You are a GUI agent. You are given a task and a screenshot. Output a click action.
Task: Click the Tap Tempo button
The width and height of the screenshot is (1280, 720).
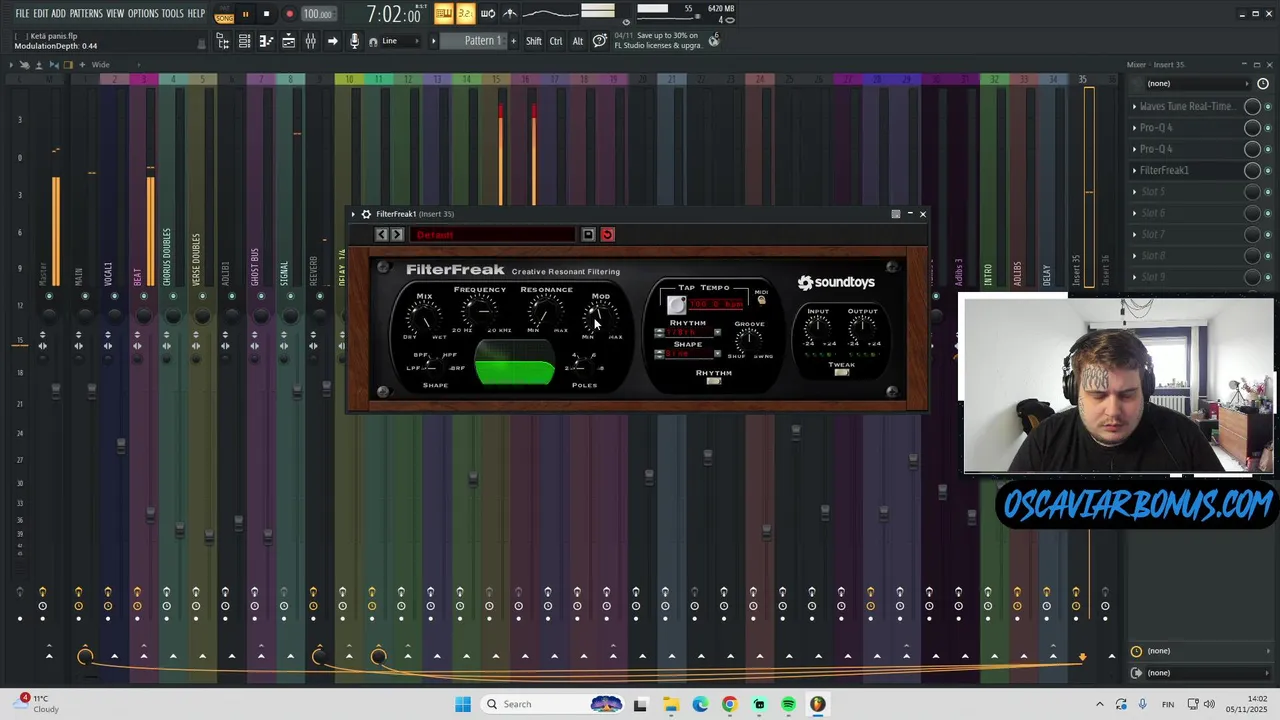(677, 304)
